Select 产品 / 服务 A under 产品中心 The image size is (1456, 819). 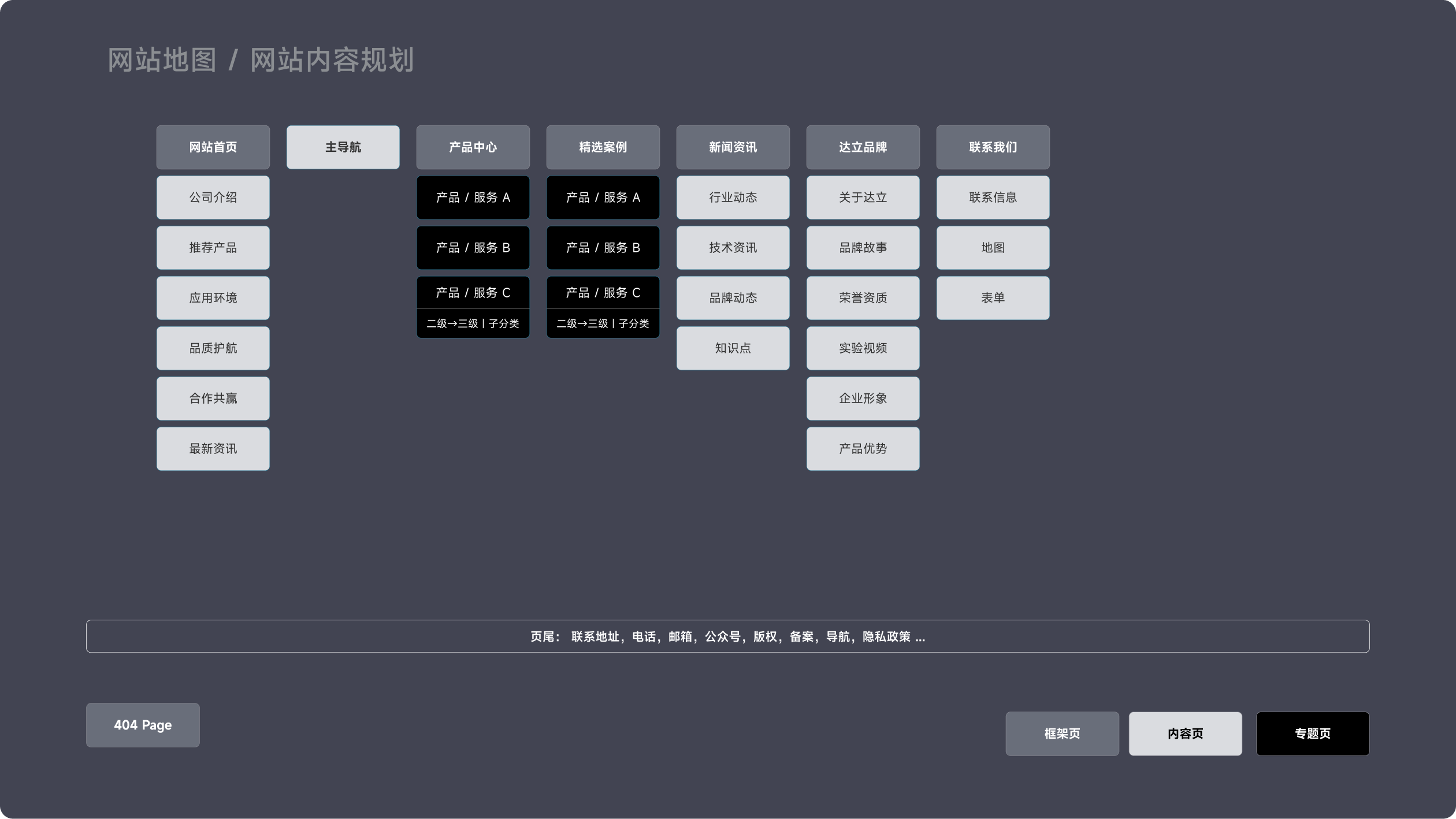(x=473, y=198)
